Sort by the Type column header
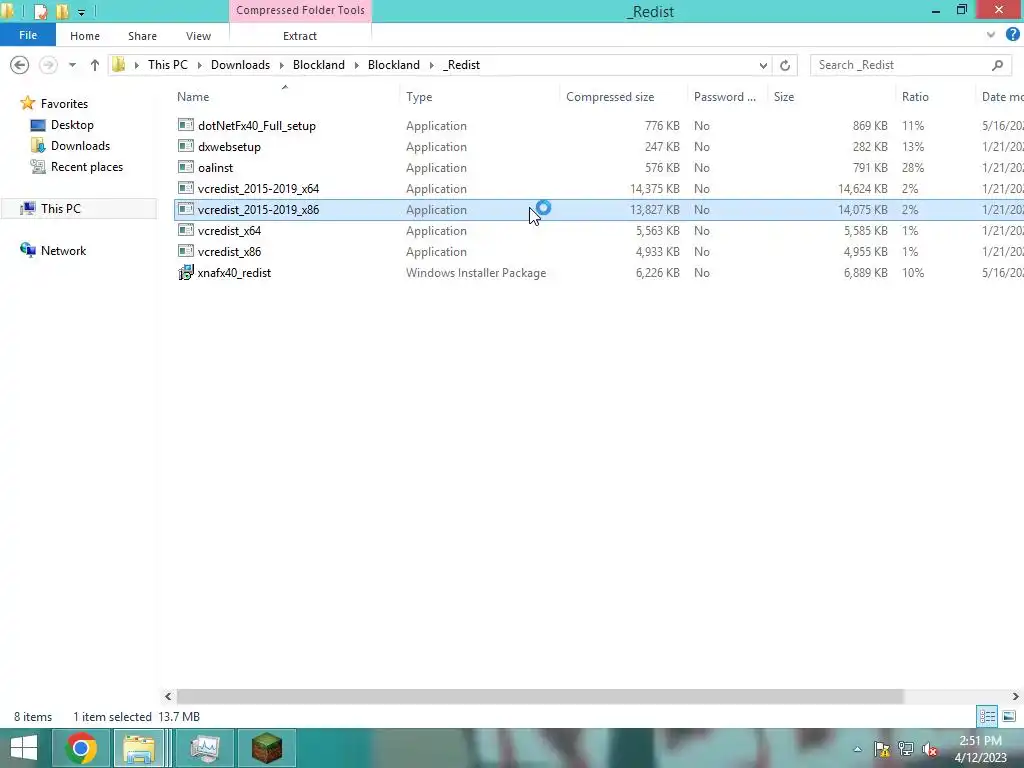 pos(419,97)
